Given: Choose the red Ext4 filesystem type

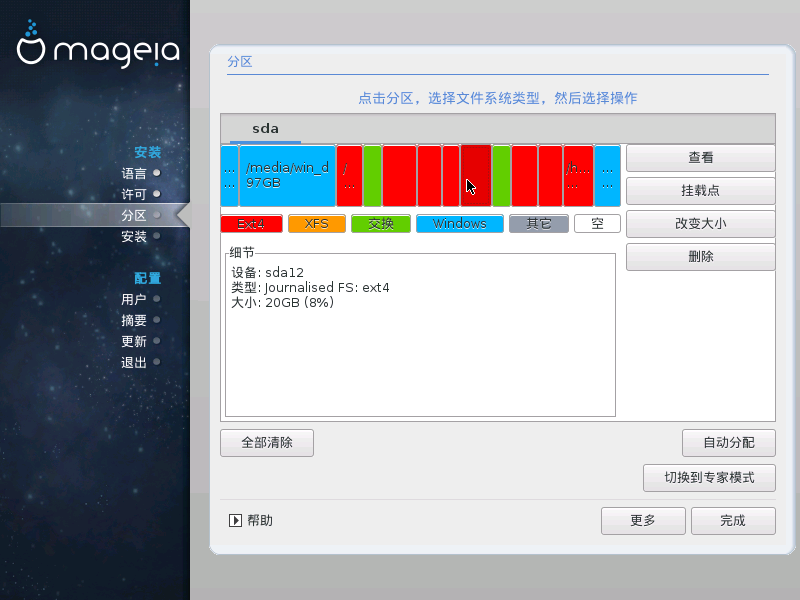Looking at the screenshot, I should coord(252,224).
